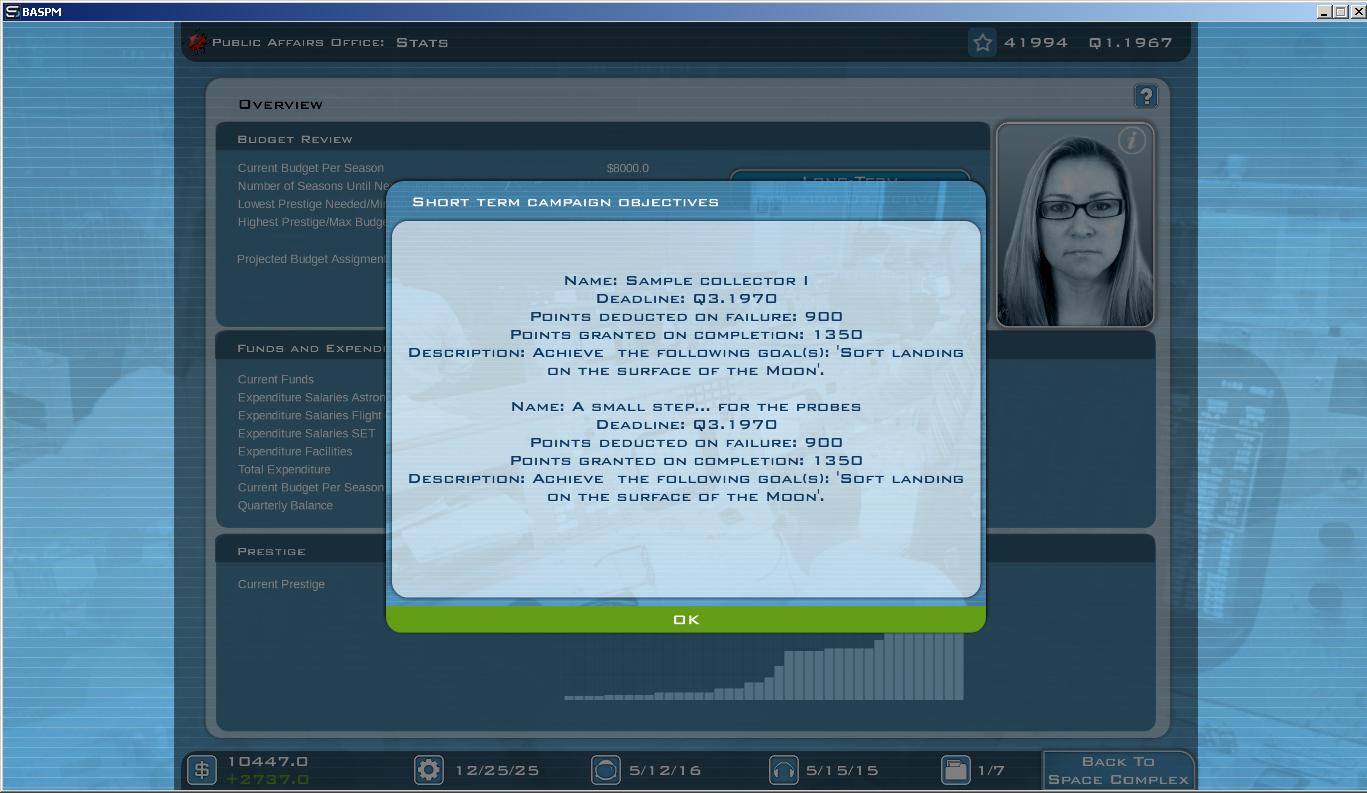This screenshot has height=793, width=1367.
Task: Click the 'Name: Sample collector I' text
Action: click(x=686, y=281)
